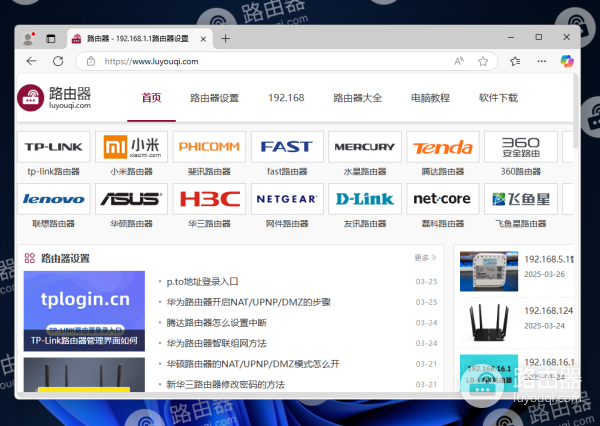This screenshot has height=426, width=600.
Task: Open article p.to地址登录入口
Action: (x=202, y=282)
